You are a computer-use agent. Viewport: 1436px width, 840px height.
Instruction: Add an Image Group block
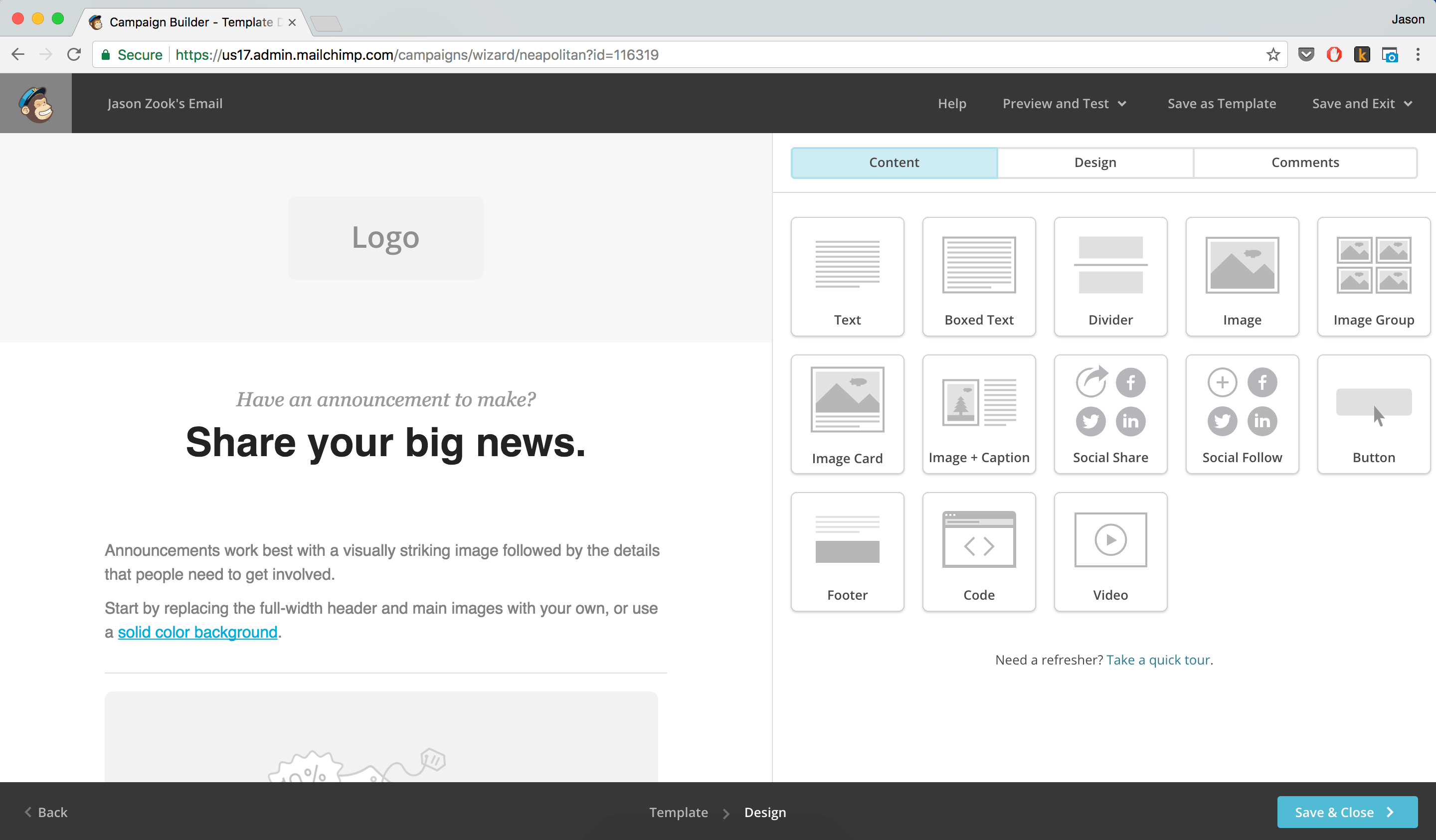click(x=1373, y=276)
